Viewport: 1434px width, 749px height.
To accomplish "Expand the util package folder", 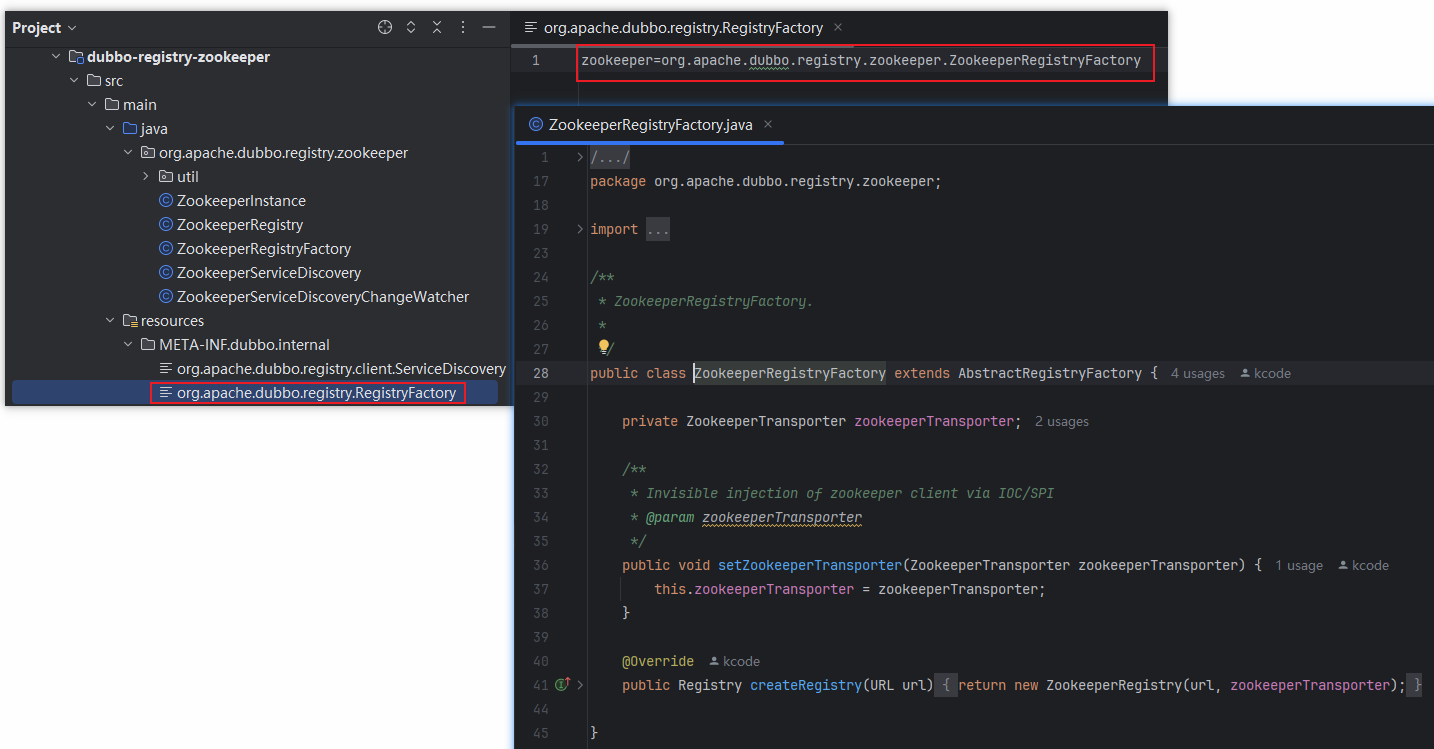I will pos(146,177).
